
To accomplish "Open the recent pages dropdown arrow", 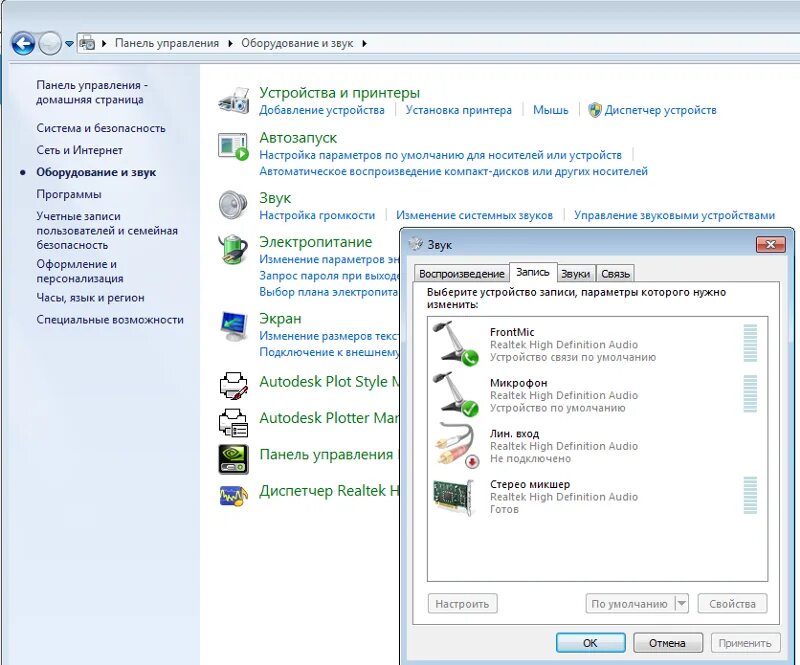I will pos(69,44).
